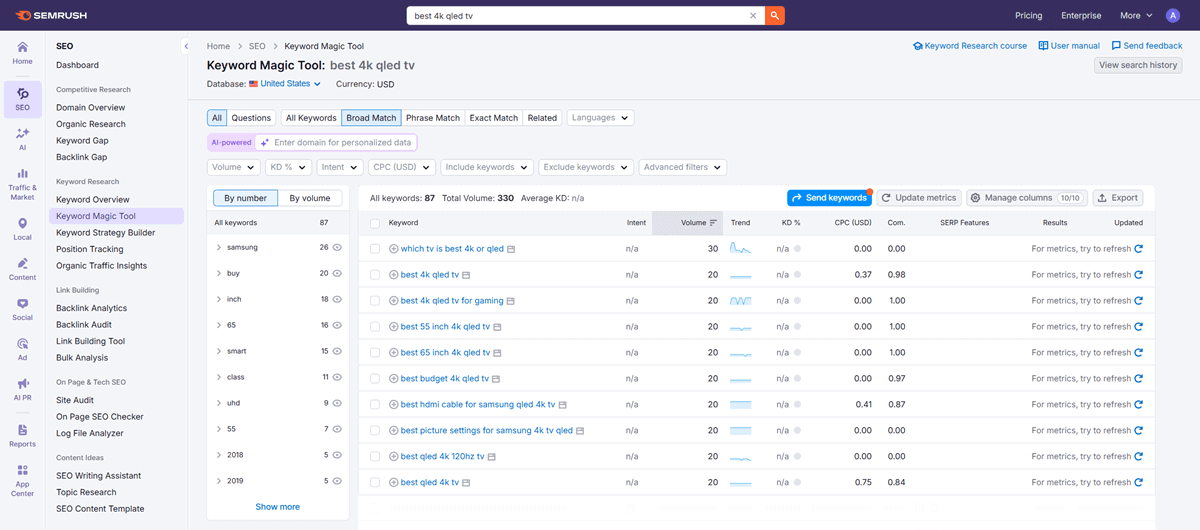Open SERP view for 'best 65 inch 4k qled tv'
Screen dimensions: 1200x530
coord(499,353)
